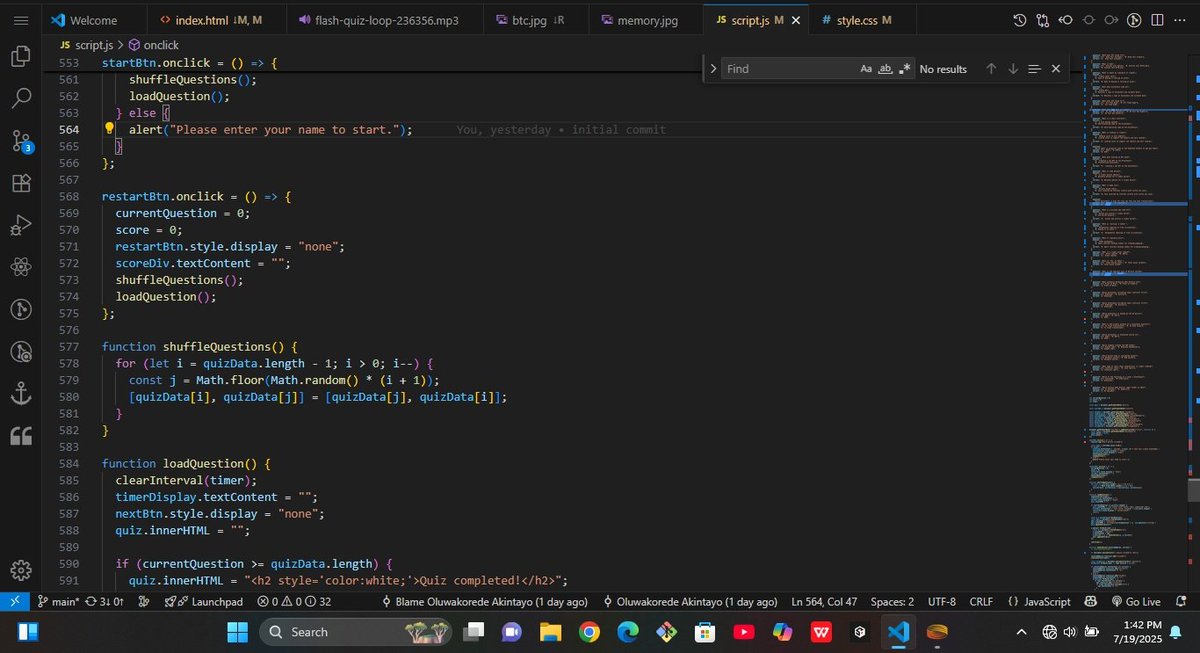Show hidden tray icons chevron
Viewport: 1200px width, 653px height.
(1021, 632)
